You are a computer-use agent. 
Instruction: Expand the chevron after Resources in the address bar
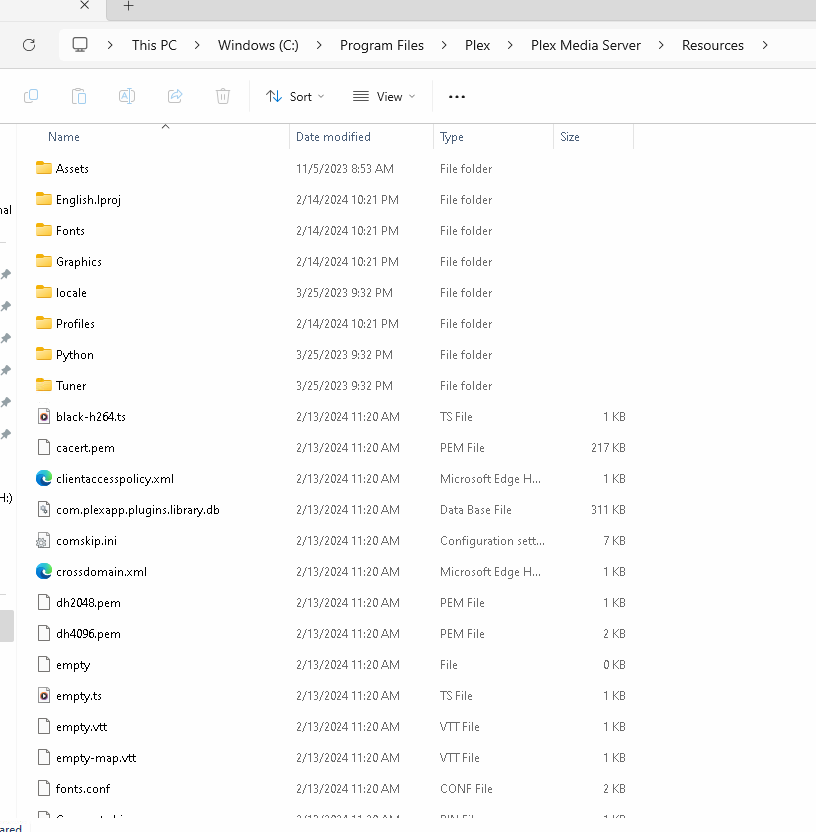tap(765, 45)
